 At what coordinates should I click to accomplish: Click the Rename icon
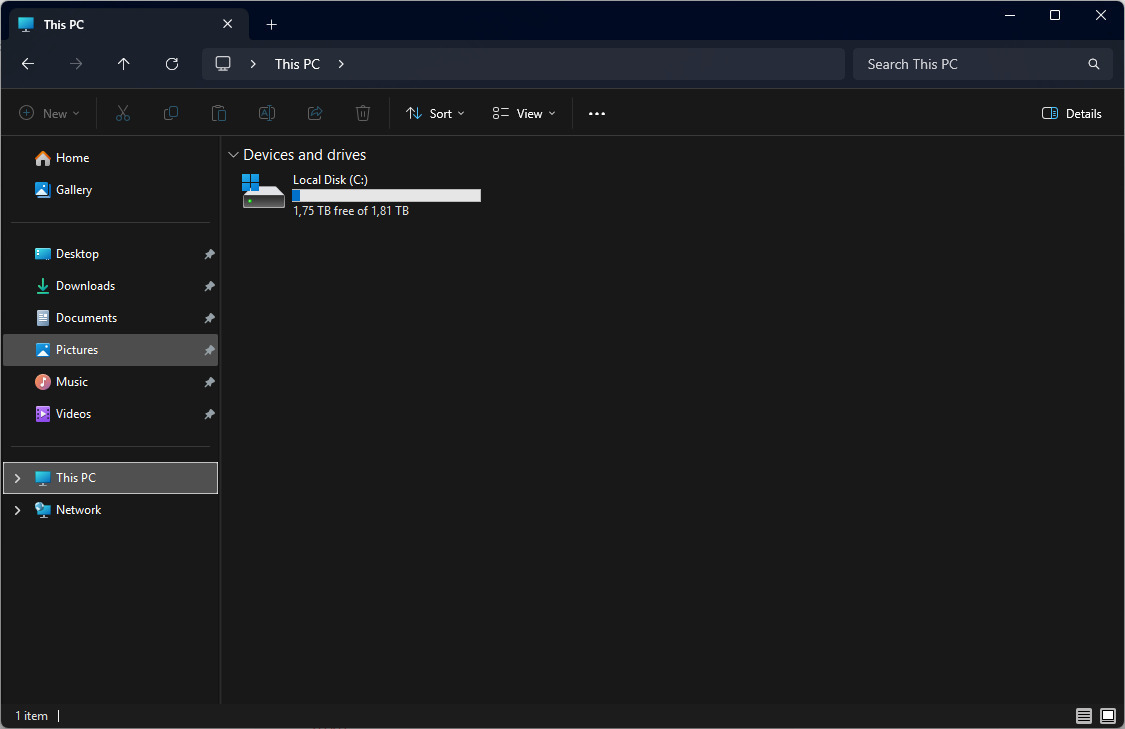(x=267, y=113)
